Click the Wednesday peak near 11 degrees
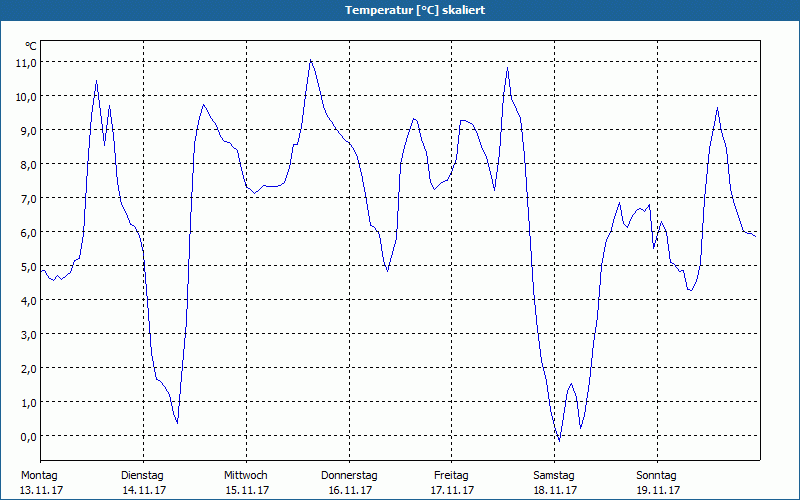This screenshot has height=500, width=800. click(310, 60)
